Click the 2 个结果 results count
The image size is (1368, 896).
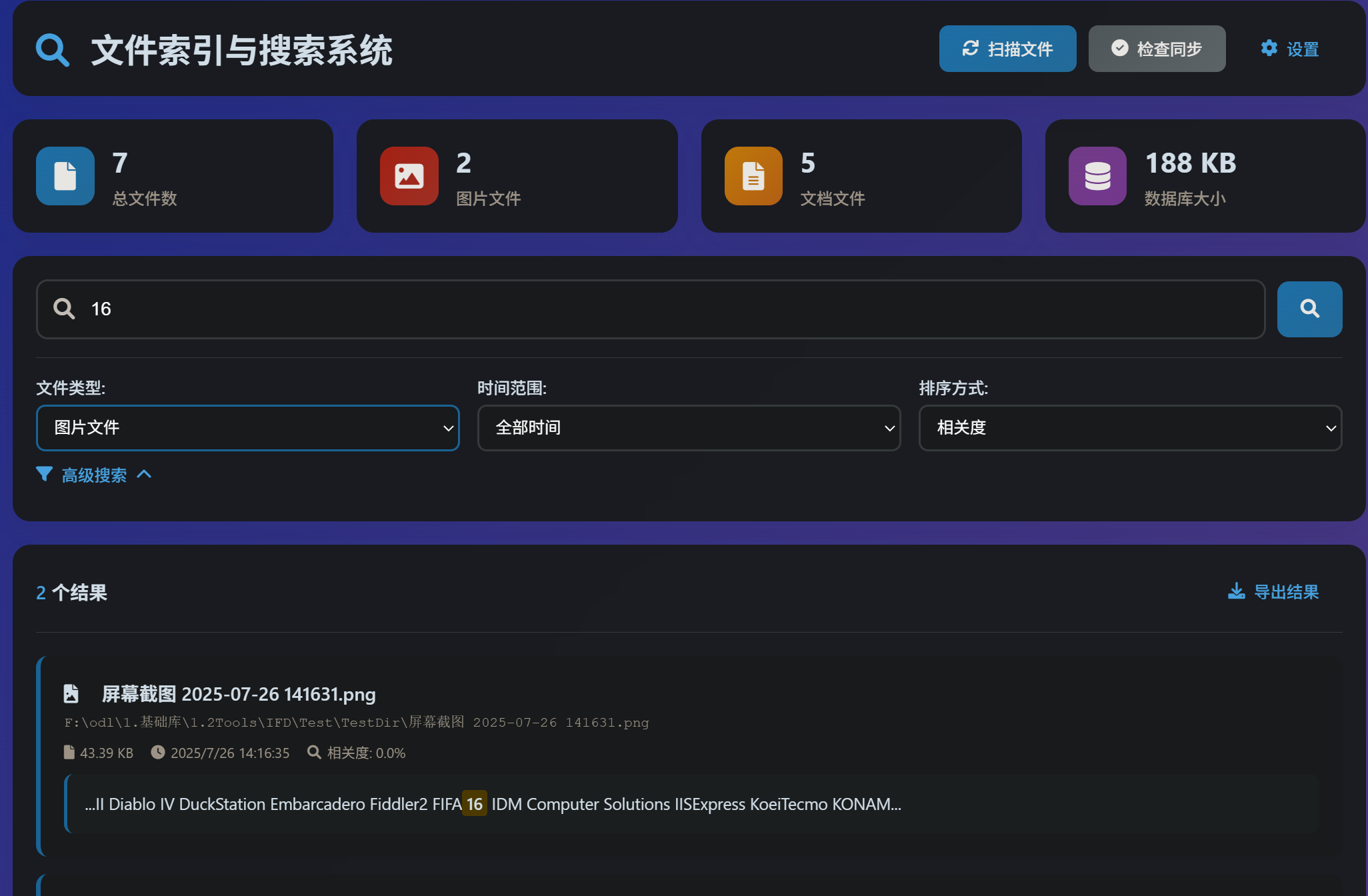coord(71,593)
